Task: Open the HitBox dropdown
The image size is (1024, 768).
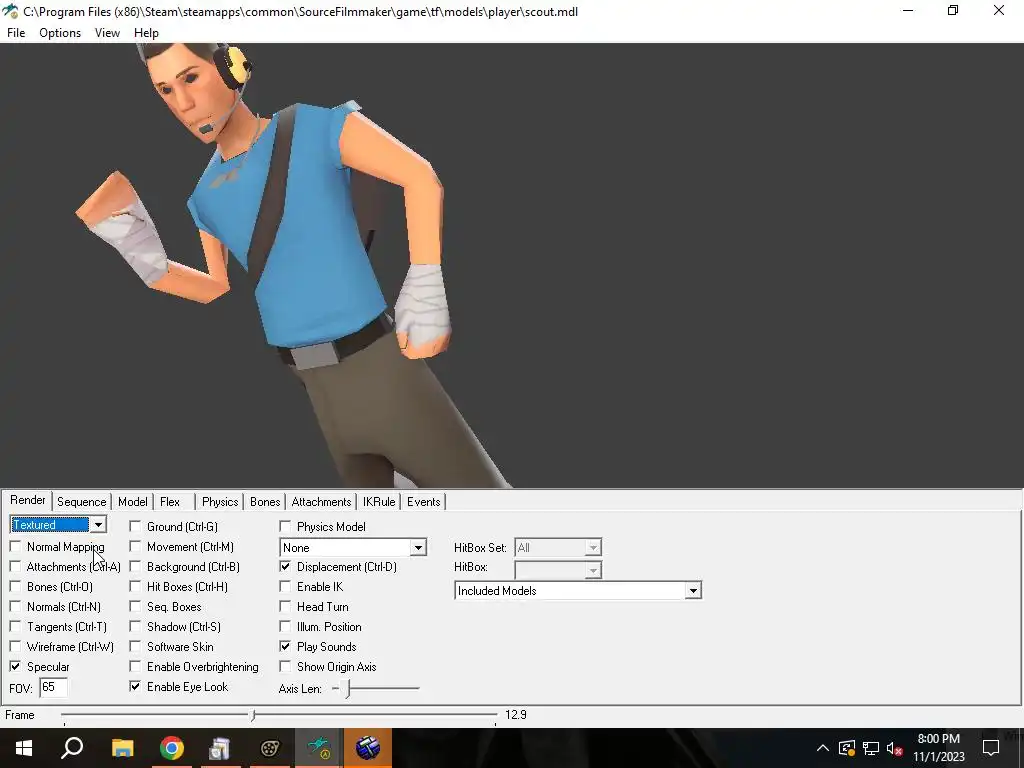Action: [593, 570]
